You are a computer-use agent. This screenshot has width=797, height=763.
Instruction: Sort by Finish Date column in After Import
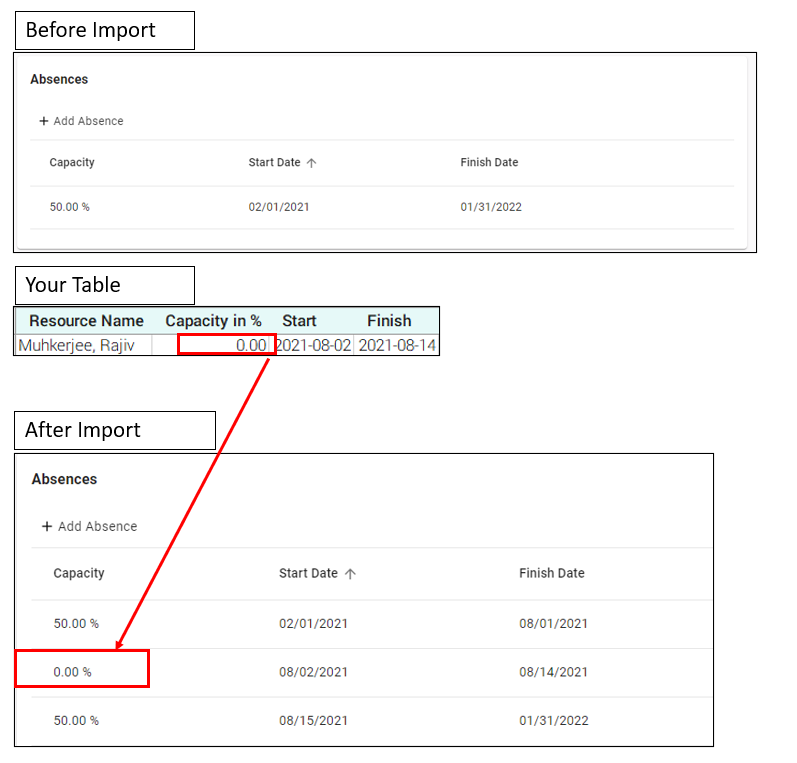coord(551,573)
